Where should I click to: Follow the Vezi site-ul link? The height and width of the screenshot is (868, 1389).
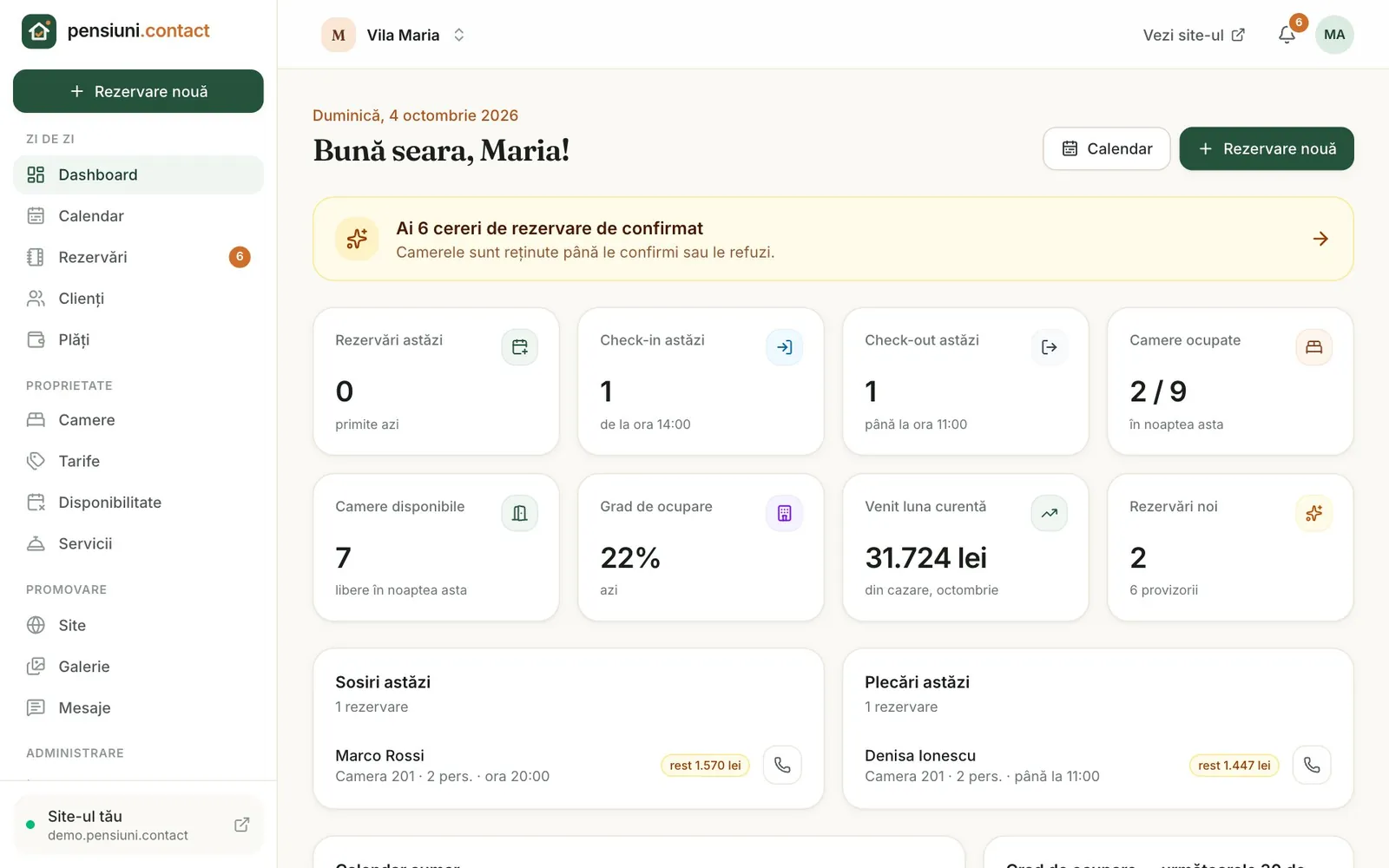pyautogui.click(x=1194, y=35)
